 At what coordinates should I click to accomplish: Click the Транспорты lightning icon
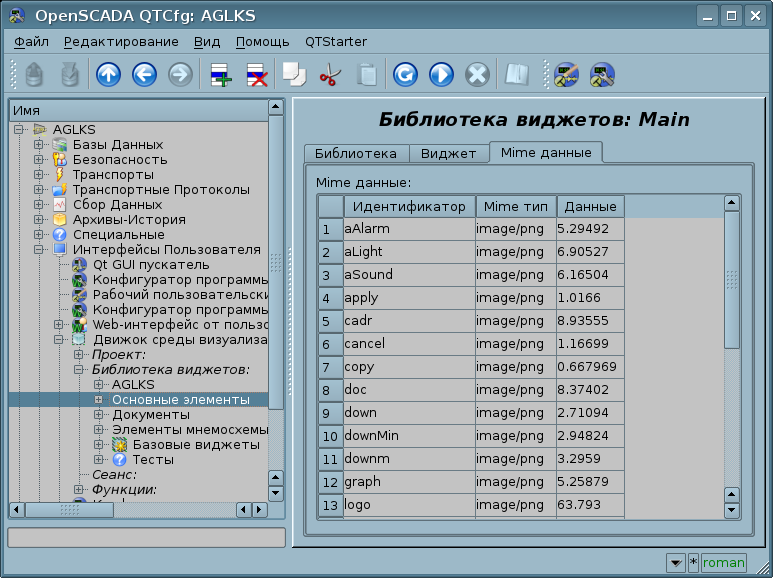pos(60,175)
